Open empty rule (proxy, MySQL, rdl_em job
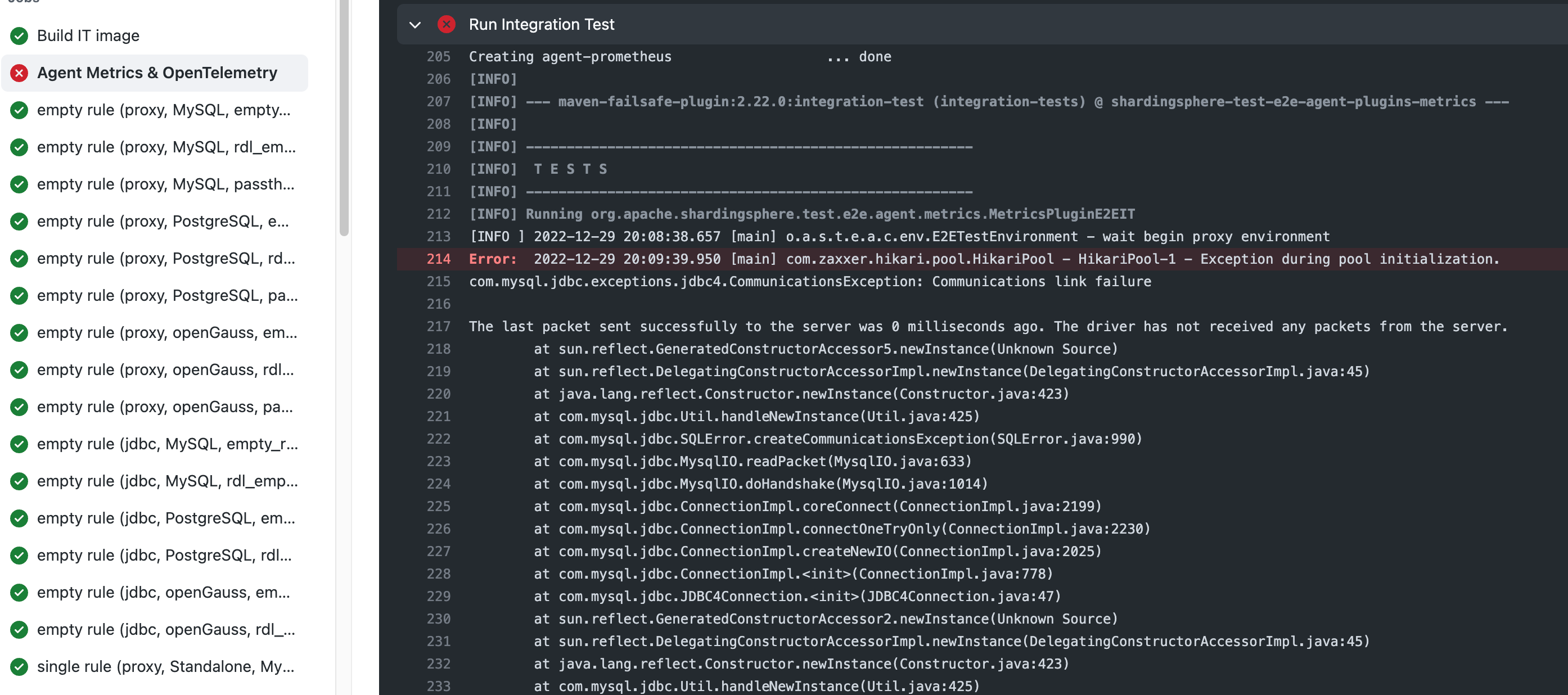The width and height of the screenshot is (1568, 695). click(166, 147)
